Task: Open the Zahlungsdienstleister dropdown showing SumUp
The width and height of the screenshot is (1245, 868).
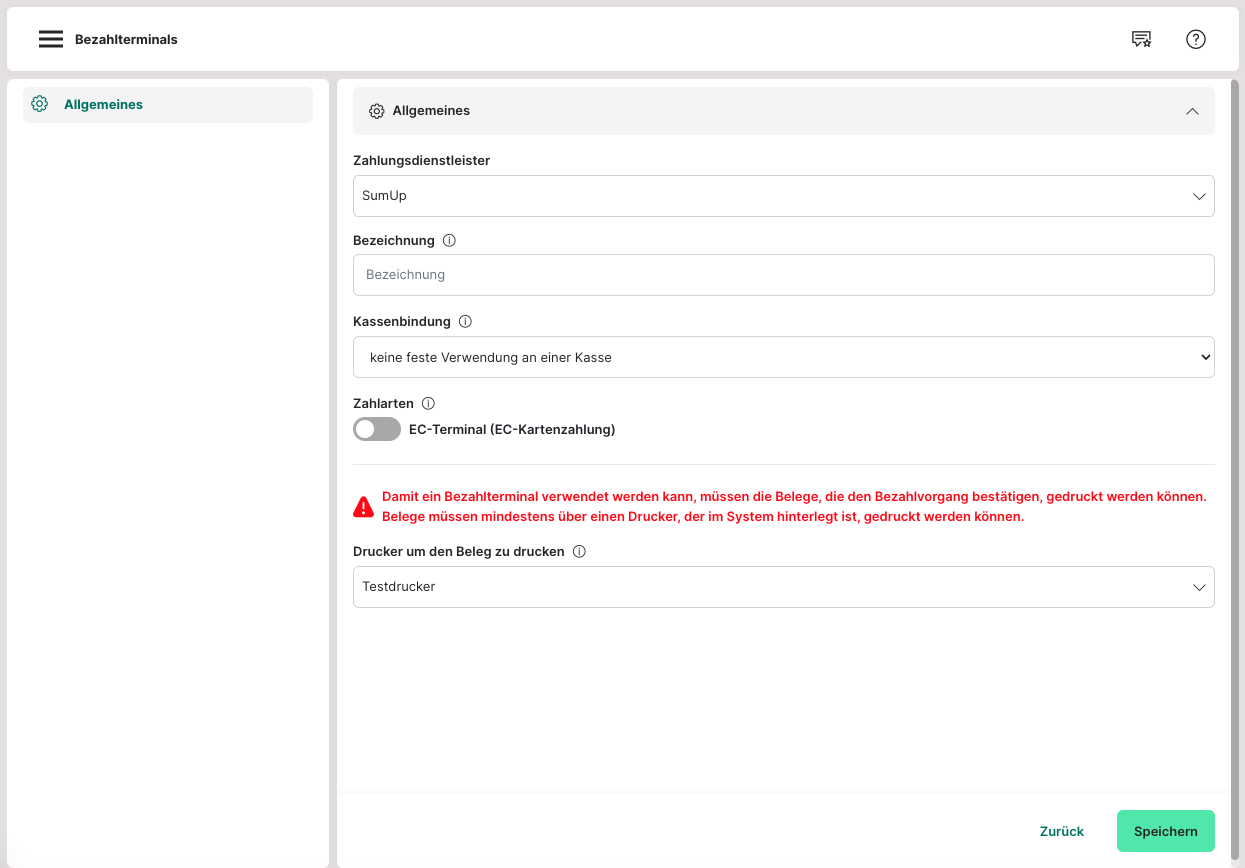Action: pyautogui.click(x=783, y=196)
